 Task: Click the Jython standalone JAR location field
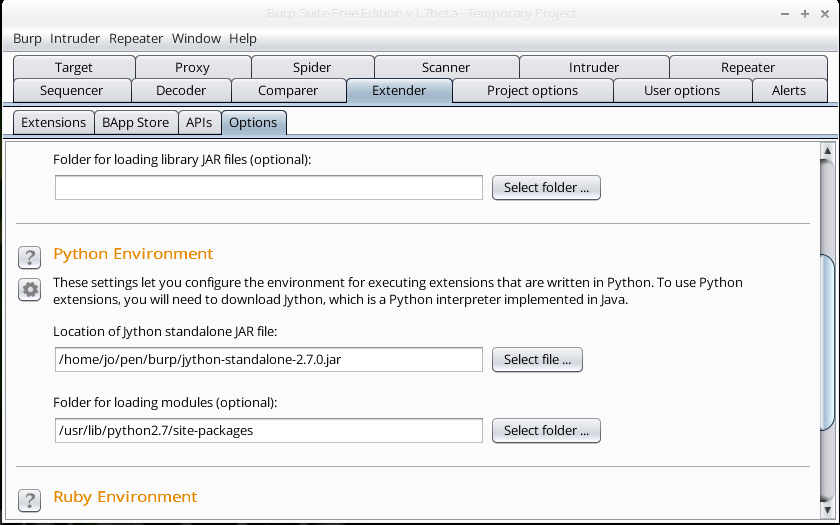click(269, 359)
